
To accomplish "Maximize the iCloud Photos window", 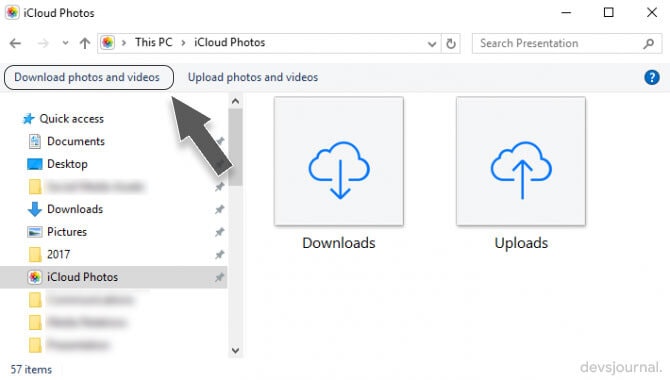I will tap(608, 12).
